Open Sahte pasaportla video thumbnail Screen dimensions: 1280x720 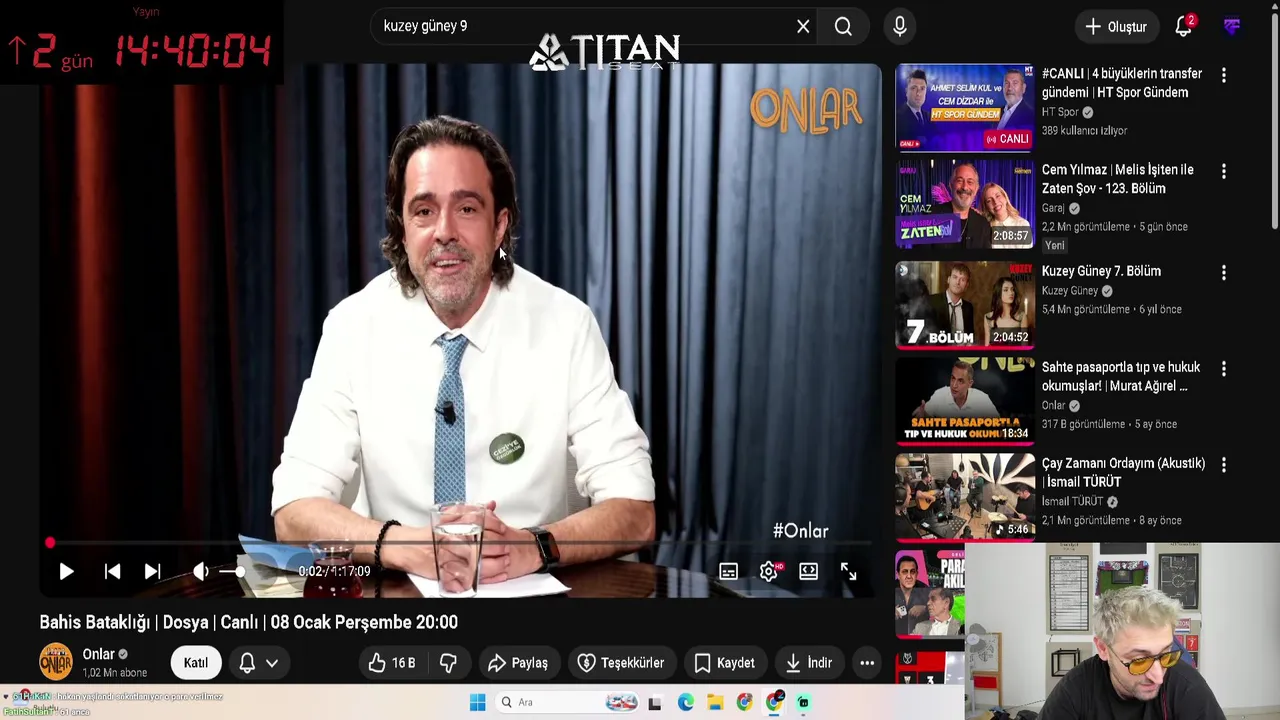[x=965, y=400]
